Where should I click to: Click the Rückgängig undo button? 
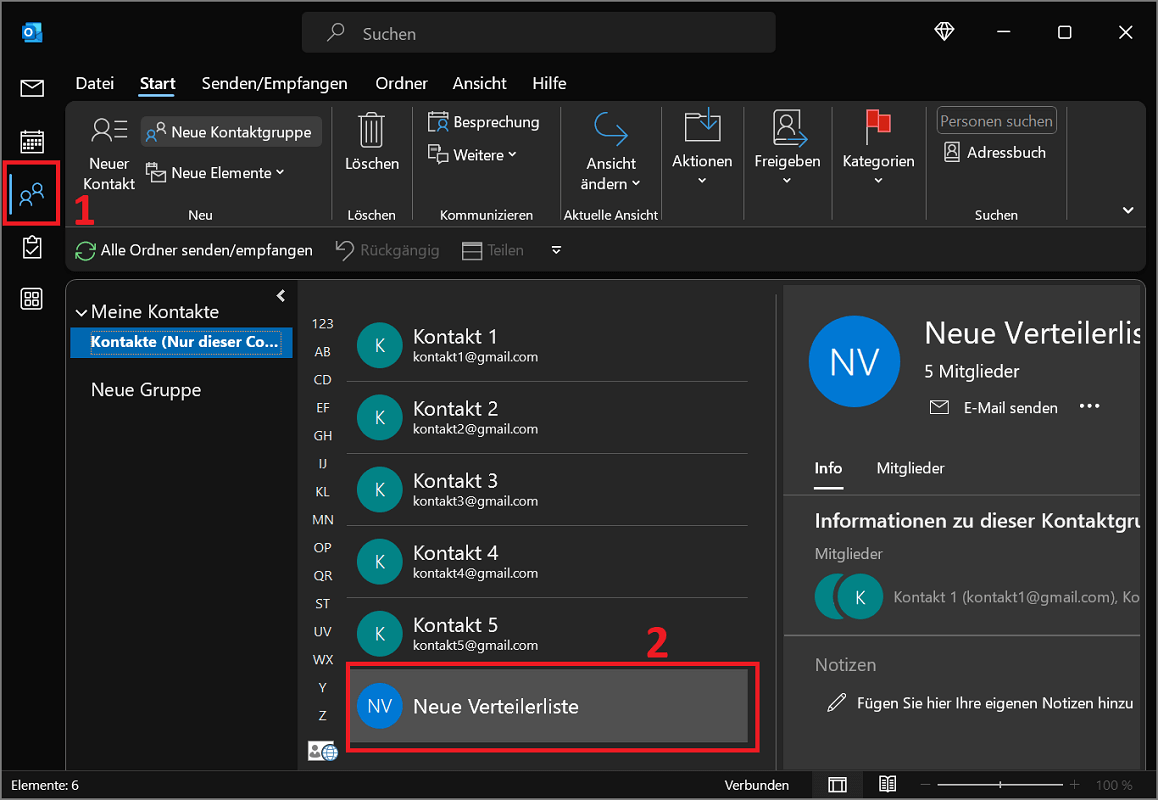click(x=388, y=250)
